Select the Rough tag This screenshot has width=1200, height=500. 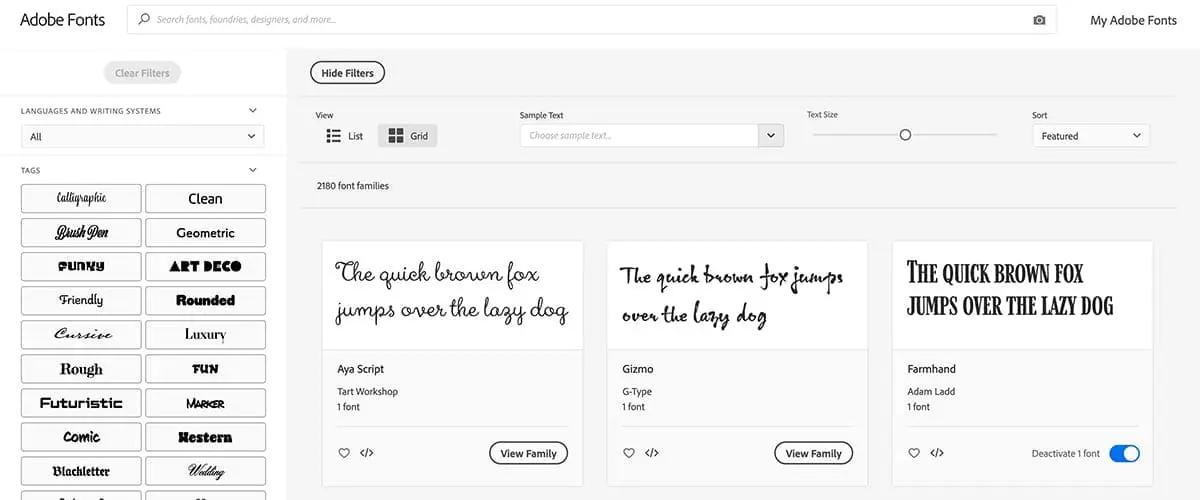click(81, 369)
